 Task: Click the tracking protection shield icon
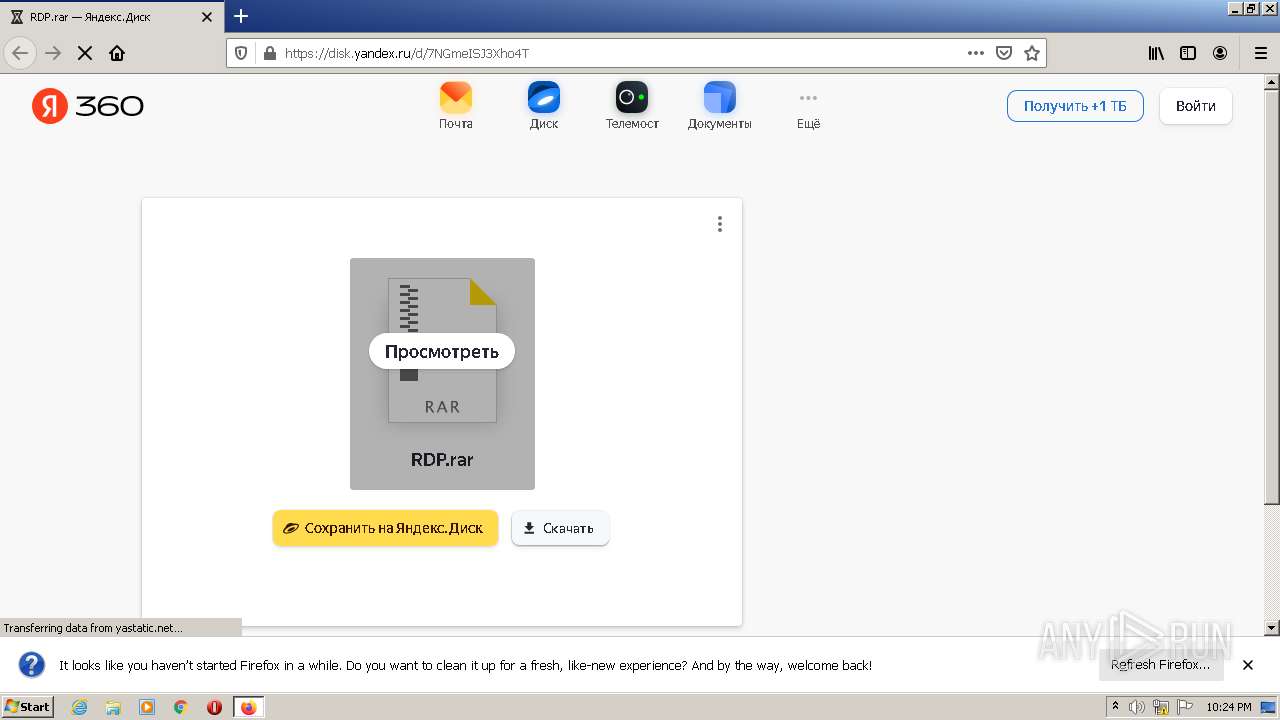pos(240,53)
